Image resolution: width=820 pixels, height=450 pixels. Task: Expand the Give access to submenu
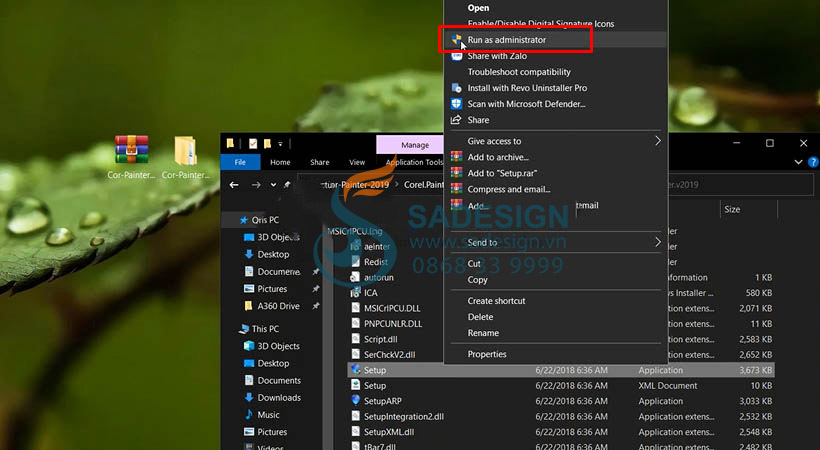tap(658, 141)
